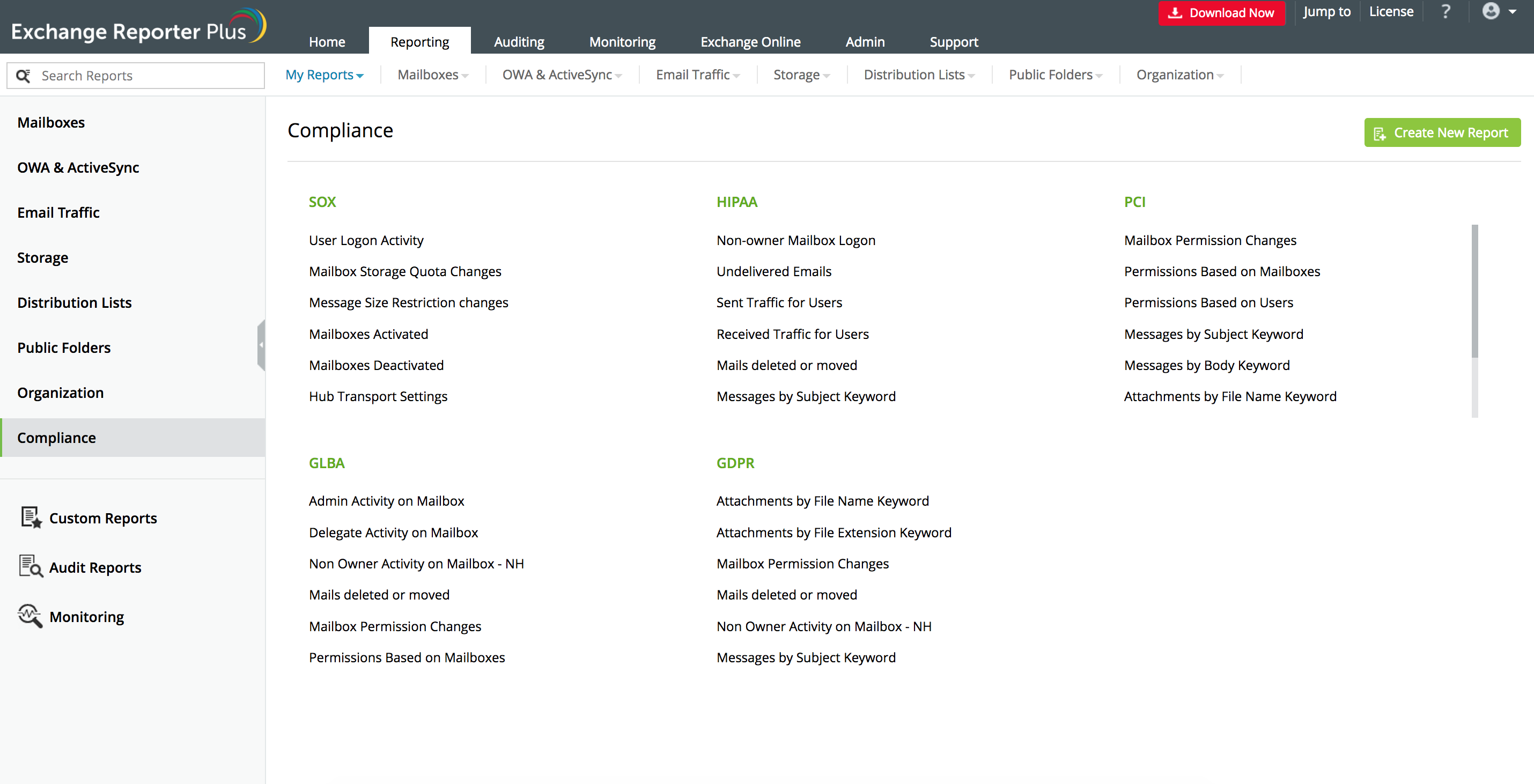Image resolution: width=1534 pixels, height=784 pixels.
Task: Expand the Mailboxes dropdown menu
Action: tap(433, 75)
